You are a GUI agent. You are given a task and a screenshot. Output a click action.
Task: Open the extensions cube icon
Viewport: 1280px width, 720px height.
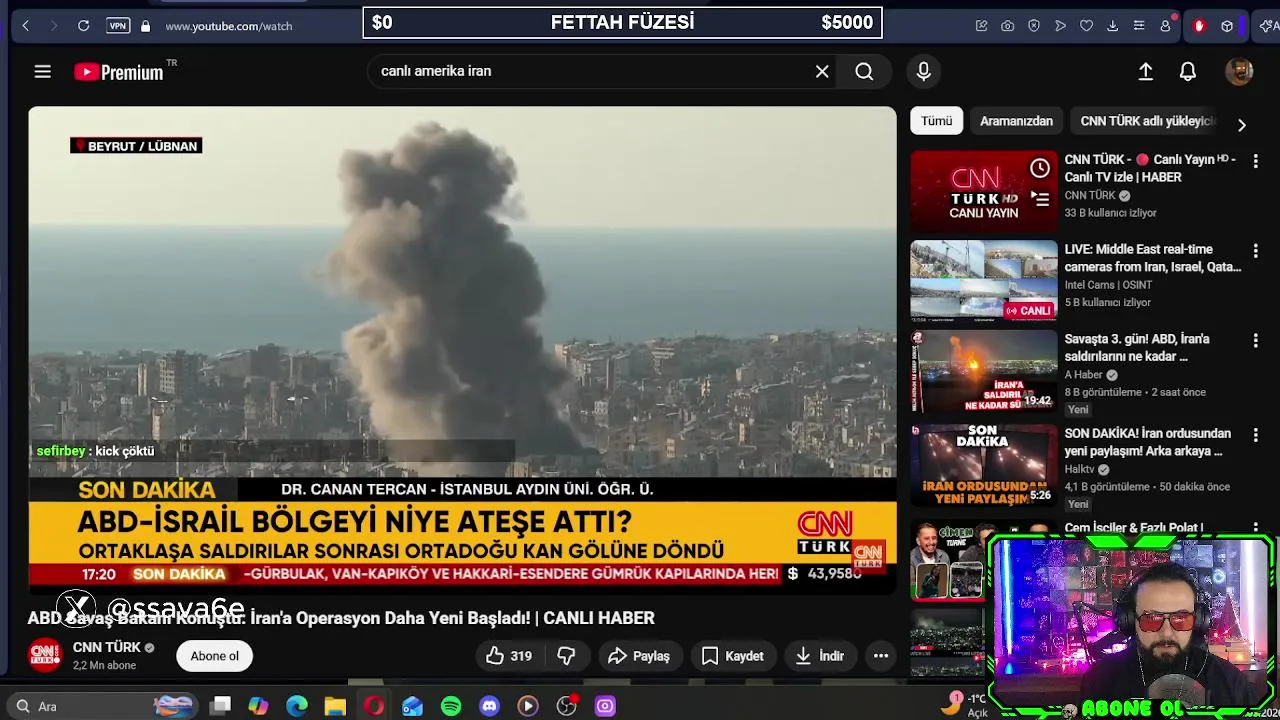tap(1227, 26)
